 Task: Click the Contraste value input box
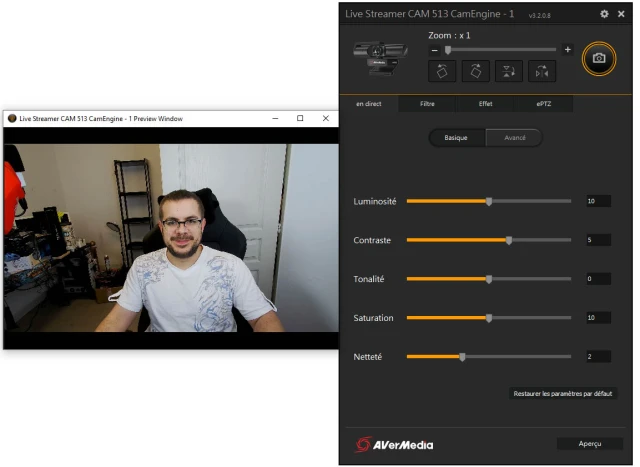(x=598, y=240)
